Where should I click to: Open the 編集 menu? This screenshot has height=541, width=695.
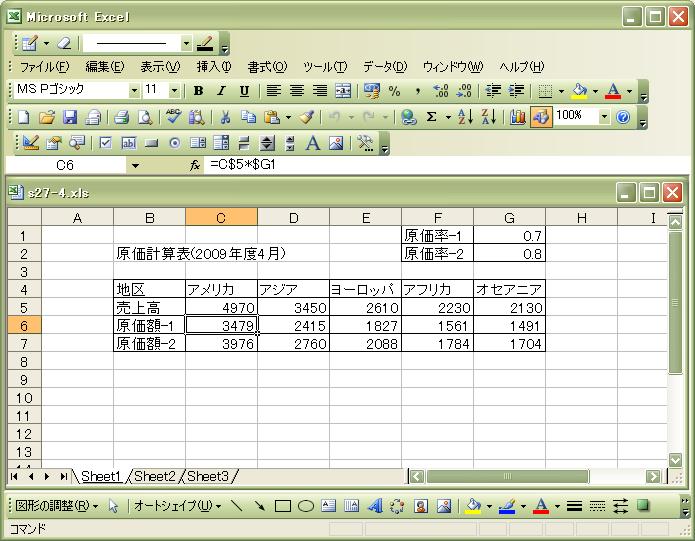pos(105,67)
